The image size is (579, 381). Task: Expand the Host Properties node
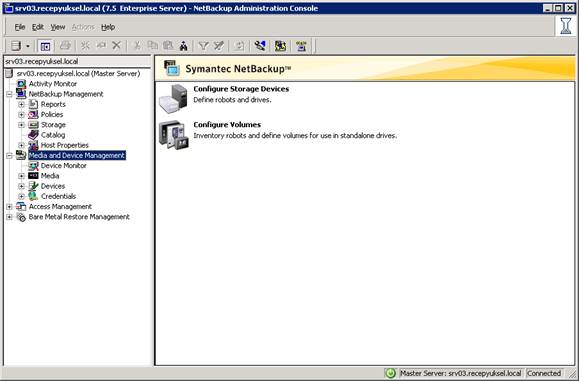point(21,145)
